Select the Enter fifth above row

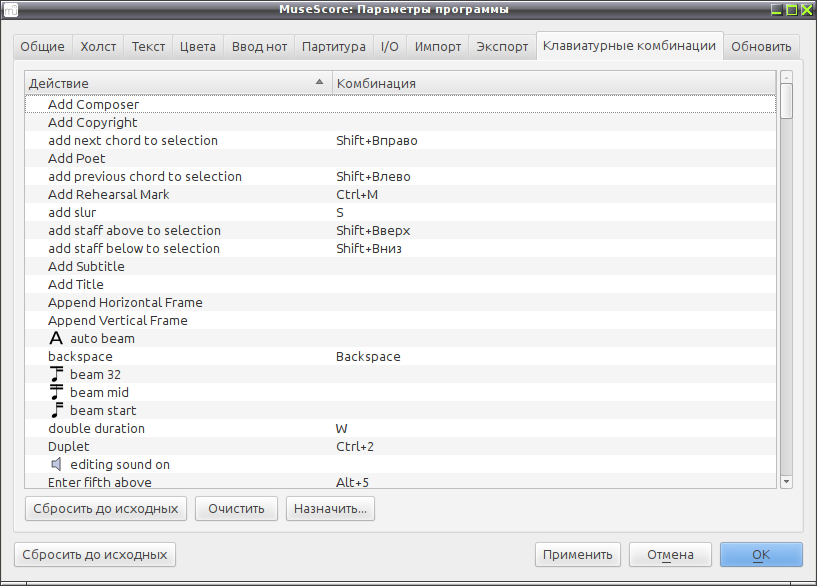(x=400, y=481)
